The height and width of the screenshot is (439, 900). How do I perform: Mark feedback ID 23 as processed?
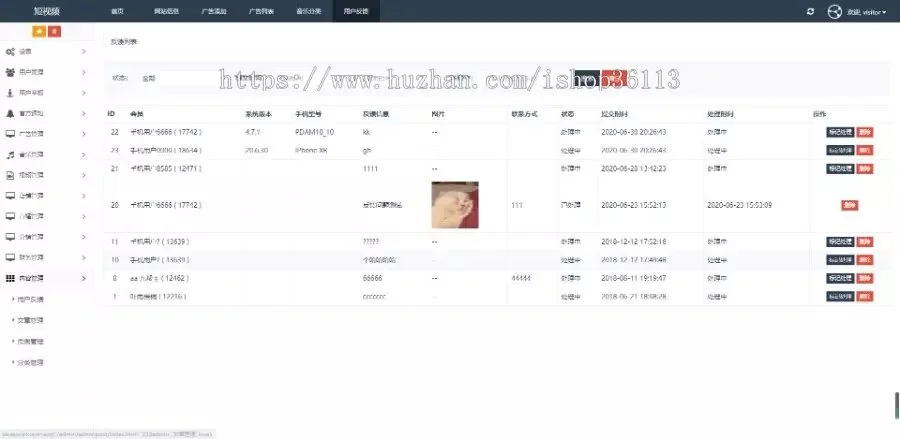click(x=840, y=150)
